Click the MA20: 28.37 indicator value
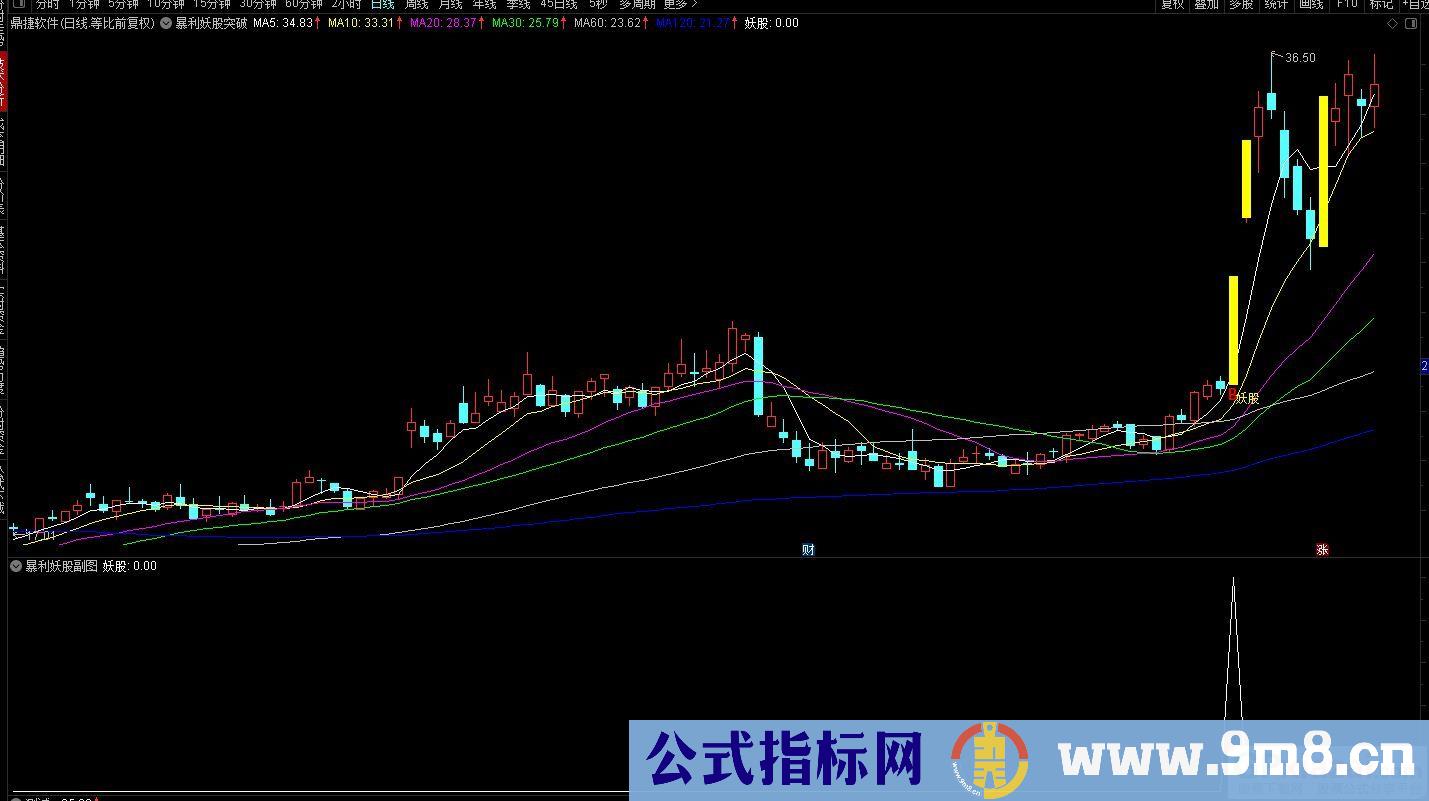 coord(443,23)
